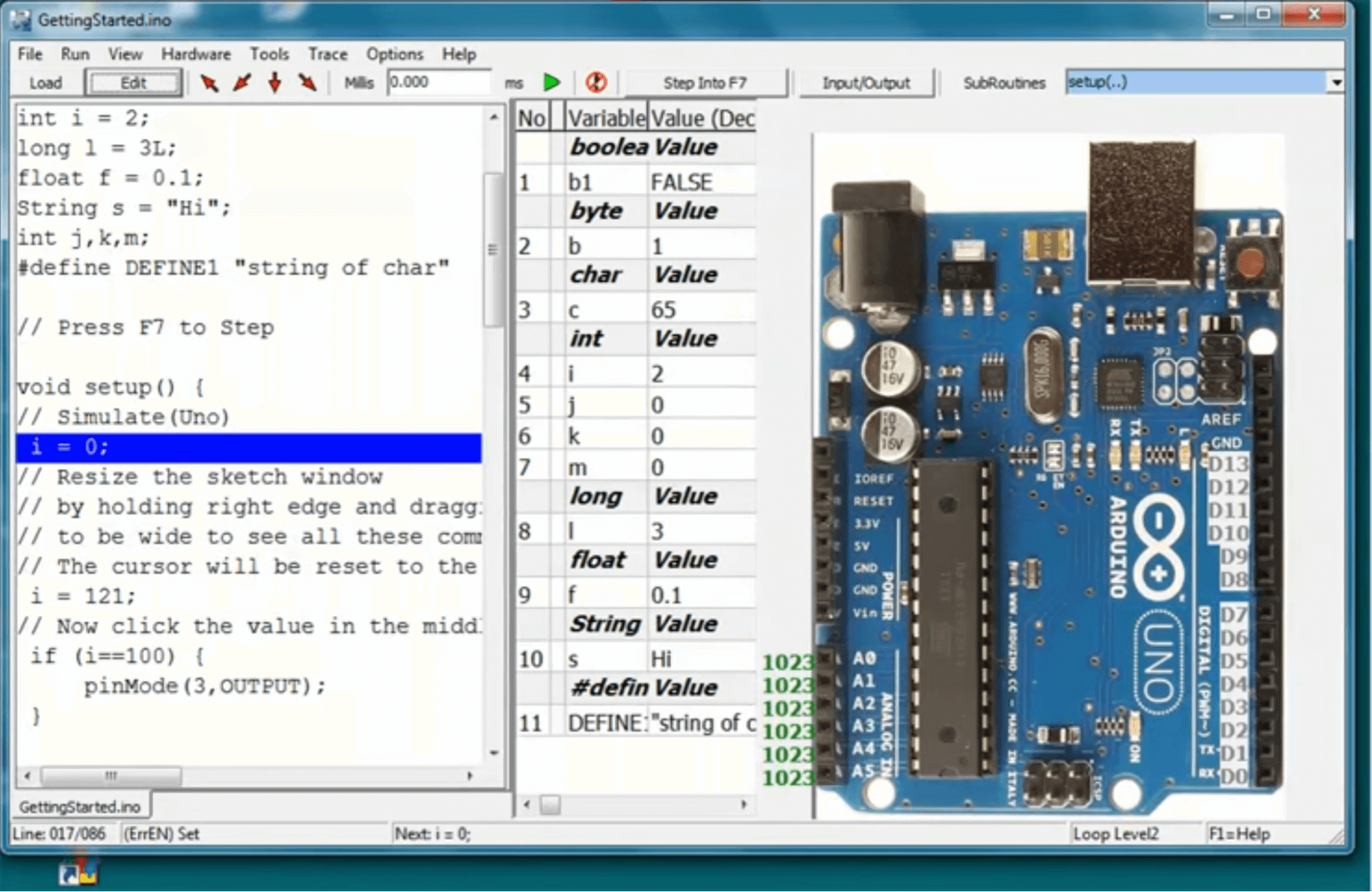This screenshot has width=1372, height=892.
Task: Select the SubRoutines setup(..) dropdown
Action: [1200, 82]
